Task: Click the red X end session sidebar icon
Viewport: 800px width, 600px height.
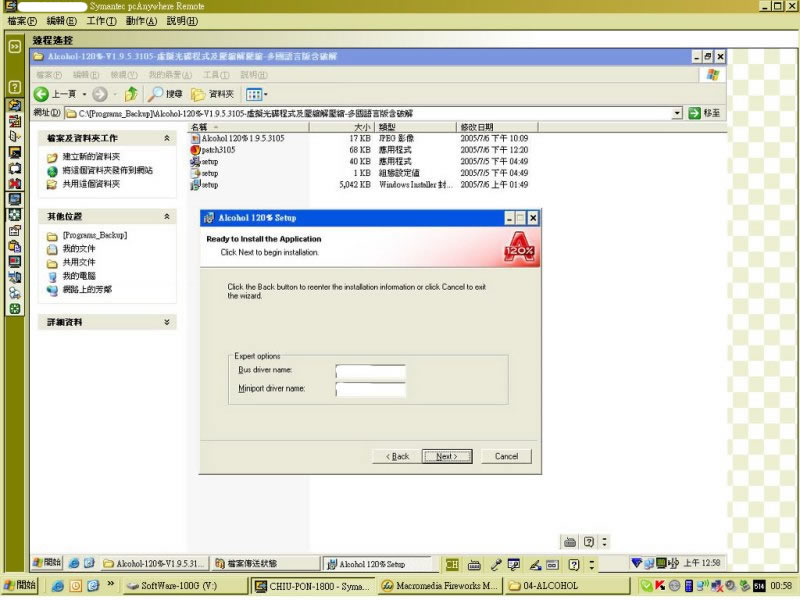Action: (15, 183)
